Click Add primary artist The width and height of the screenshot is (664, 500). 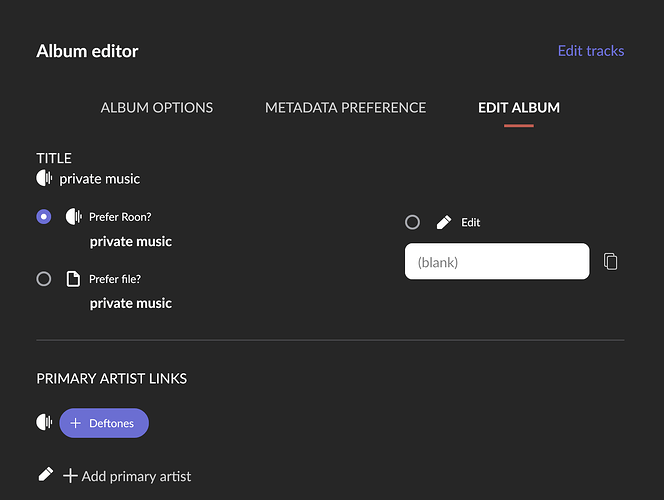pyautogui.click(x=127, y=476)
